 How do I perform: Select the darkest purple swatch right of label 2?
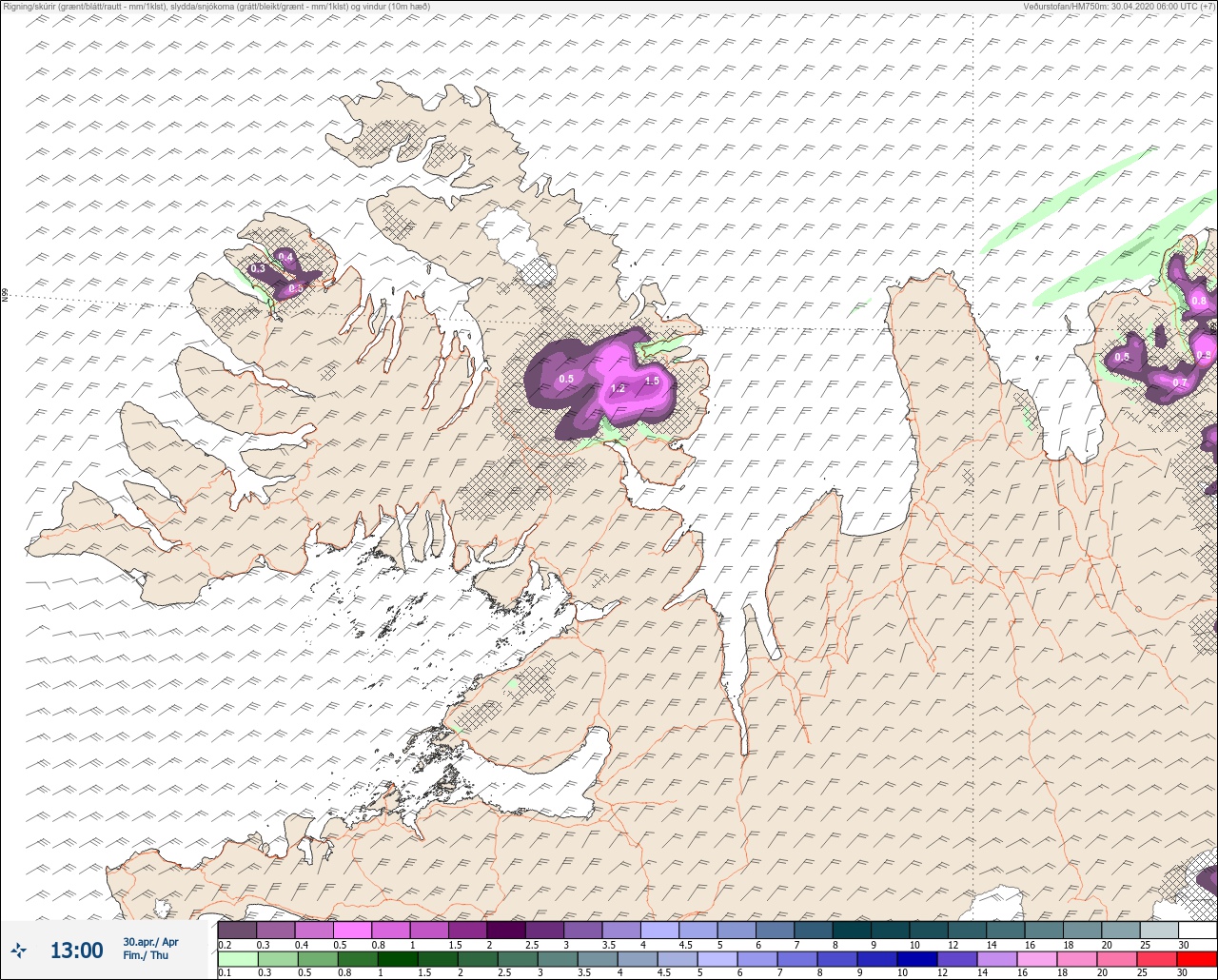tap(506, 930)
